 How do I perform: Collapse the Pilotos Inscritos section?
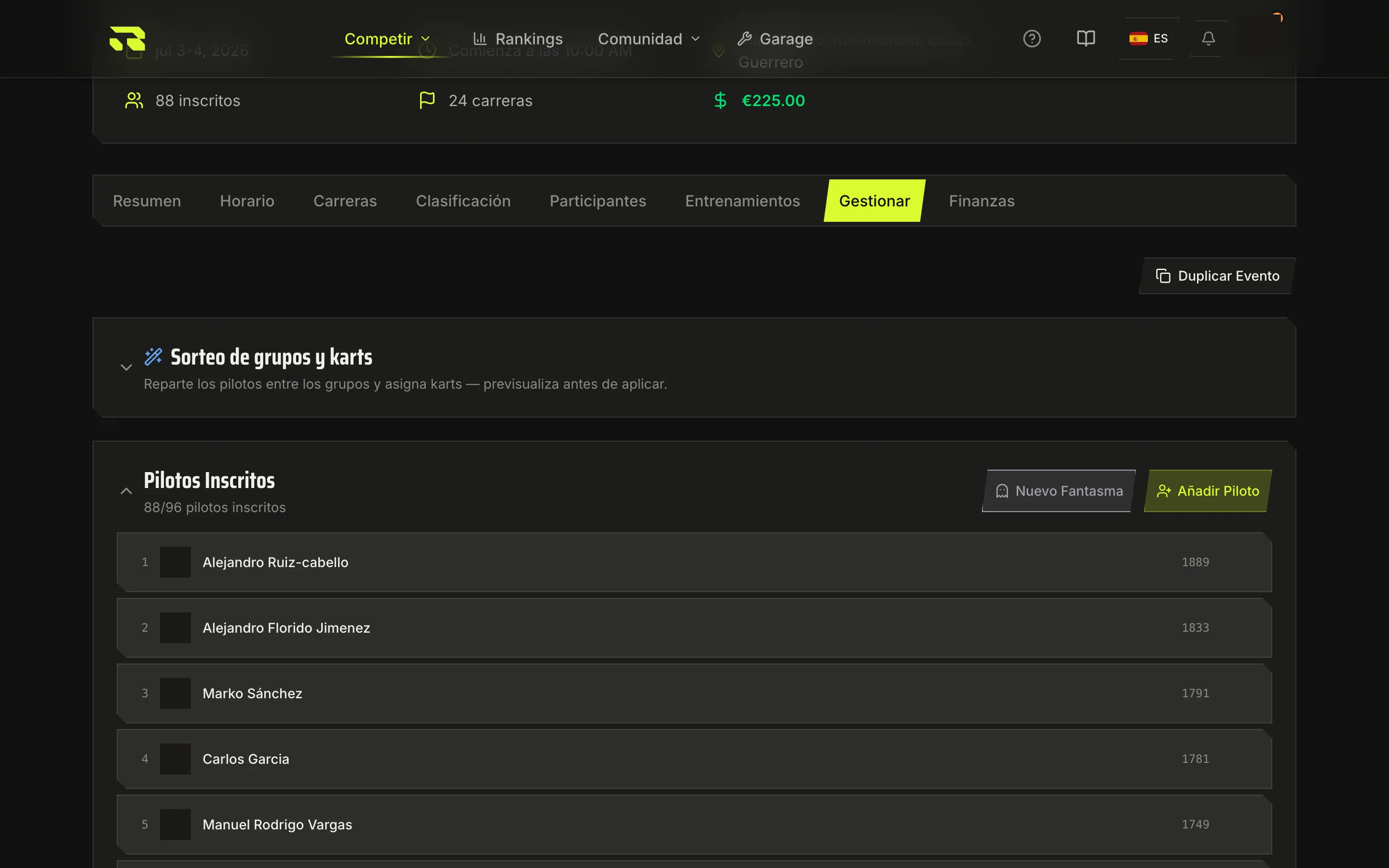126,491
